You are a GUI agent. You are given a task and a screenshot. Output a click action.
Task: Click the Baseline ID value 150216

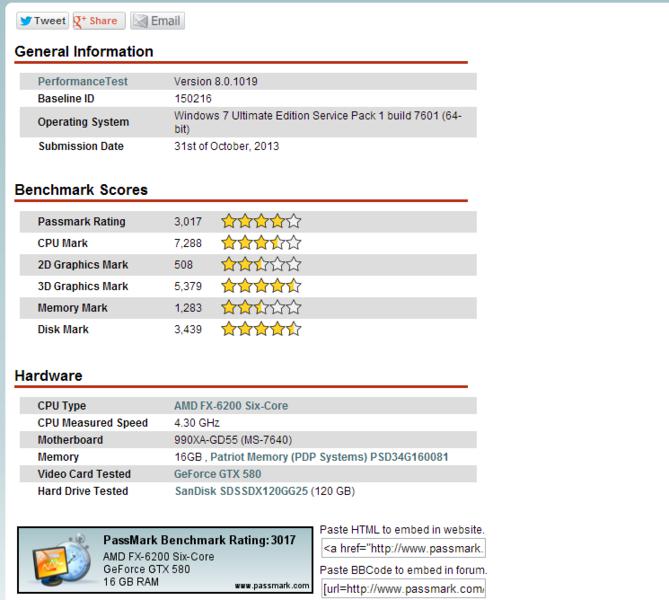(193, 99)
